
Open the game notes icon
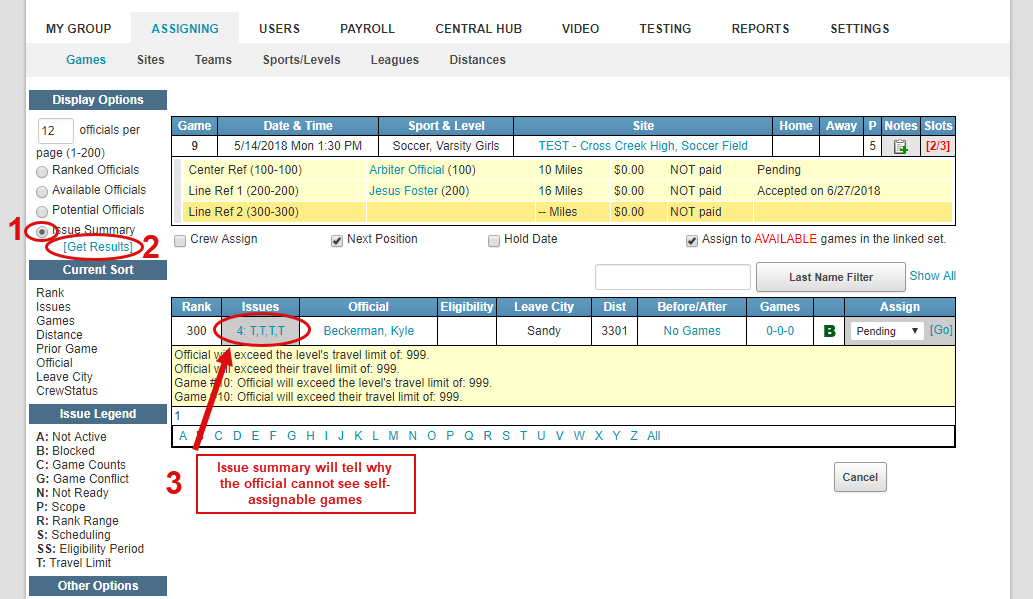point(900,146)
